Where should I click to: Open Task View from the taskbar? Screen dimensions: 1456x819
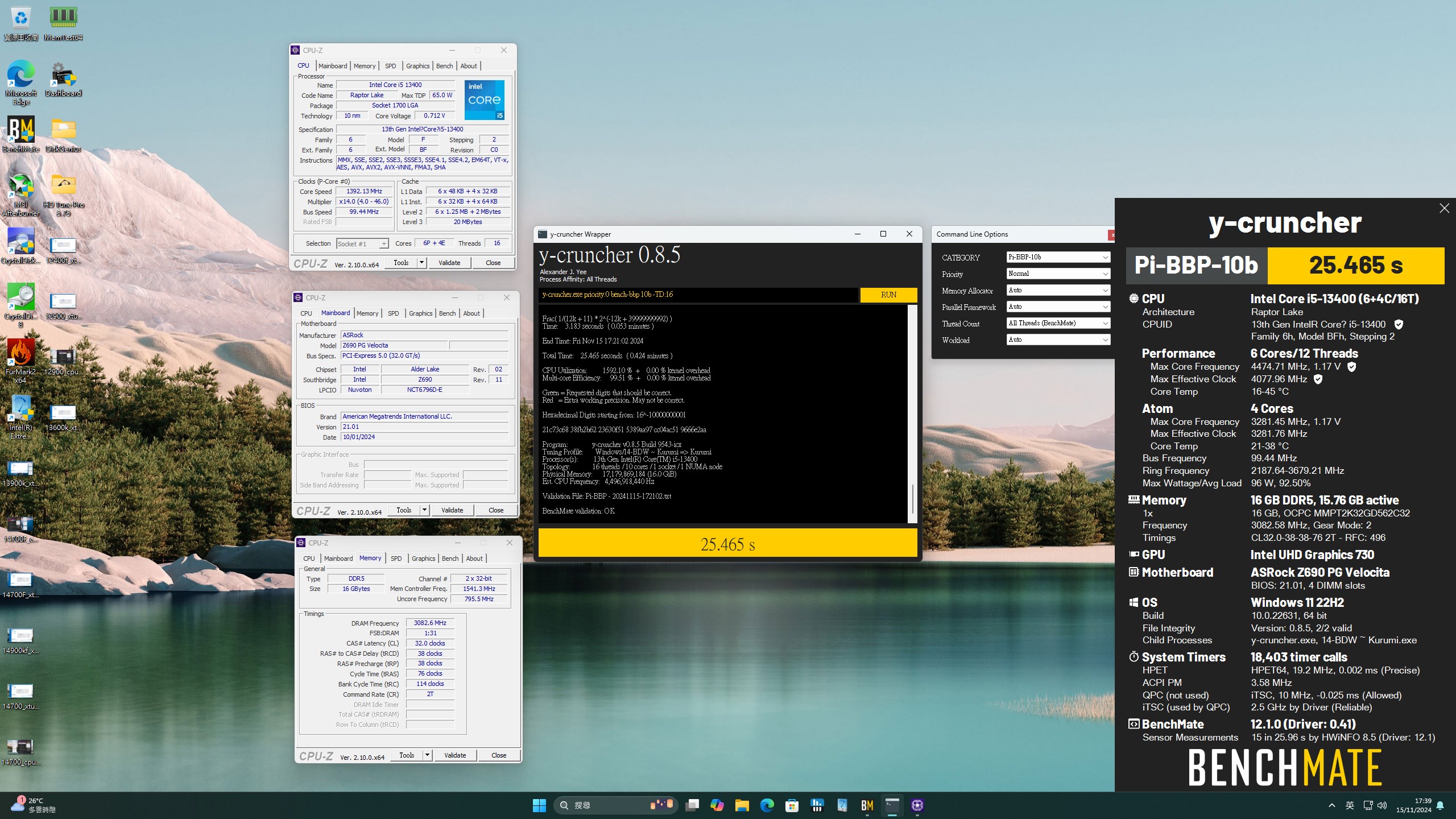pyautogui.click(x=692, y=805)
